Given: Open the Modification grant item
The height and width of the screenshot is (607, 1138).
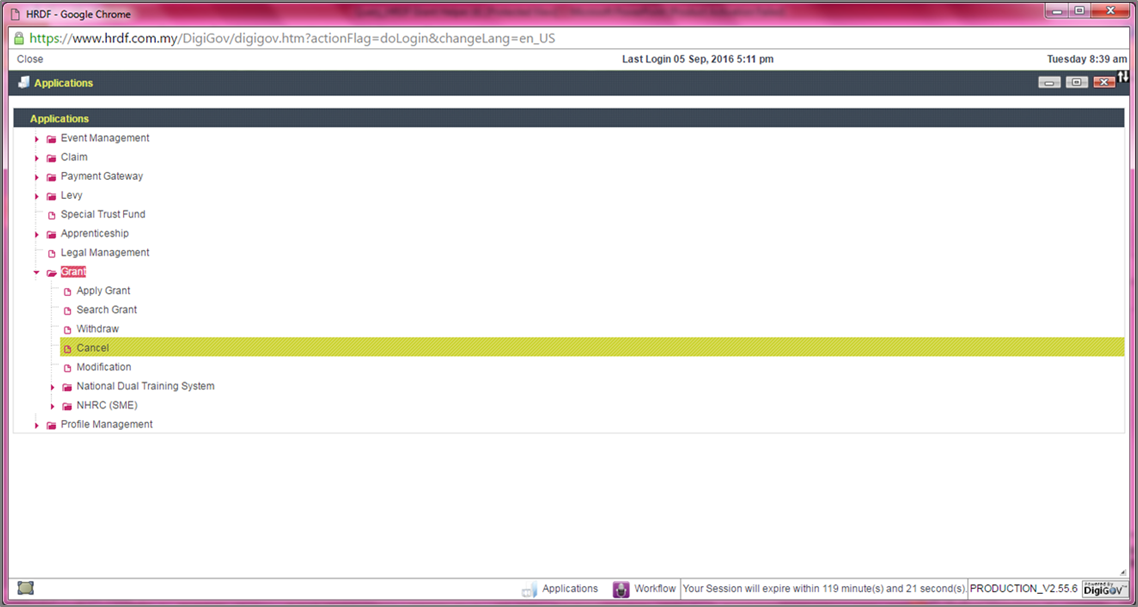Looking at the screenshot, I should 104,367.
